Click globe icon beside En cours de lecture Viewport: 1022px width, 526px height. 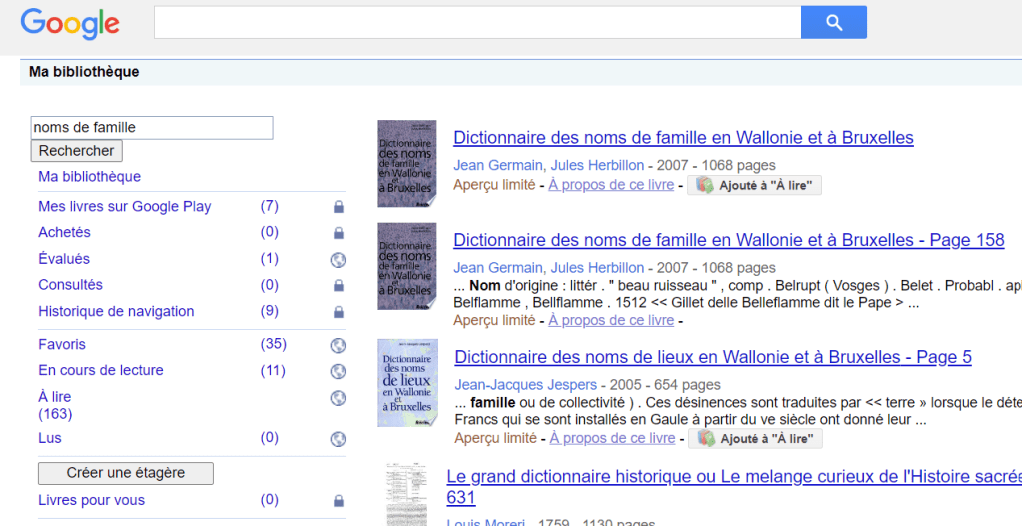click(338, 371)
